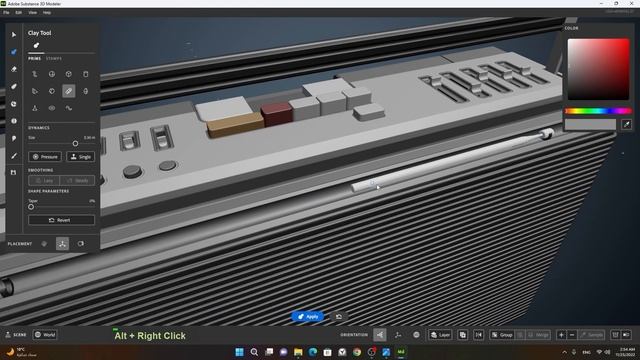Click the Merge button

tap(538, 335)
